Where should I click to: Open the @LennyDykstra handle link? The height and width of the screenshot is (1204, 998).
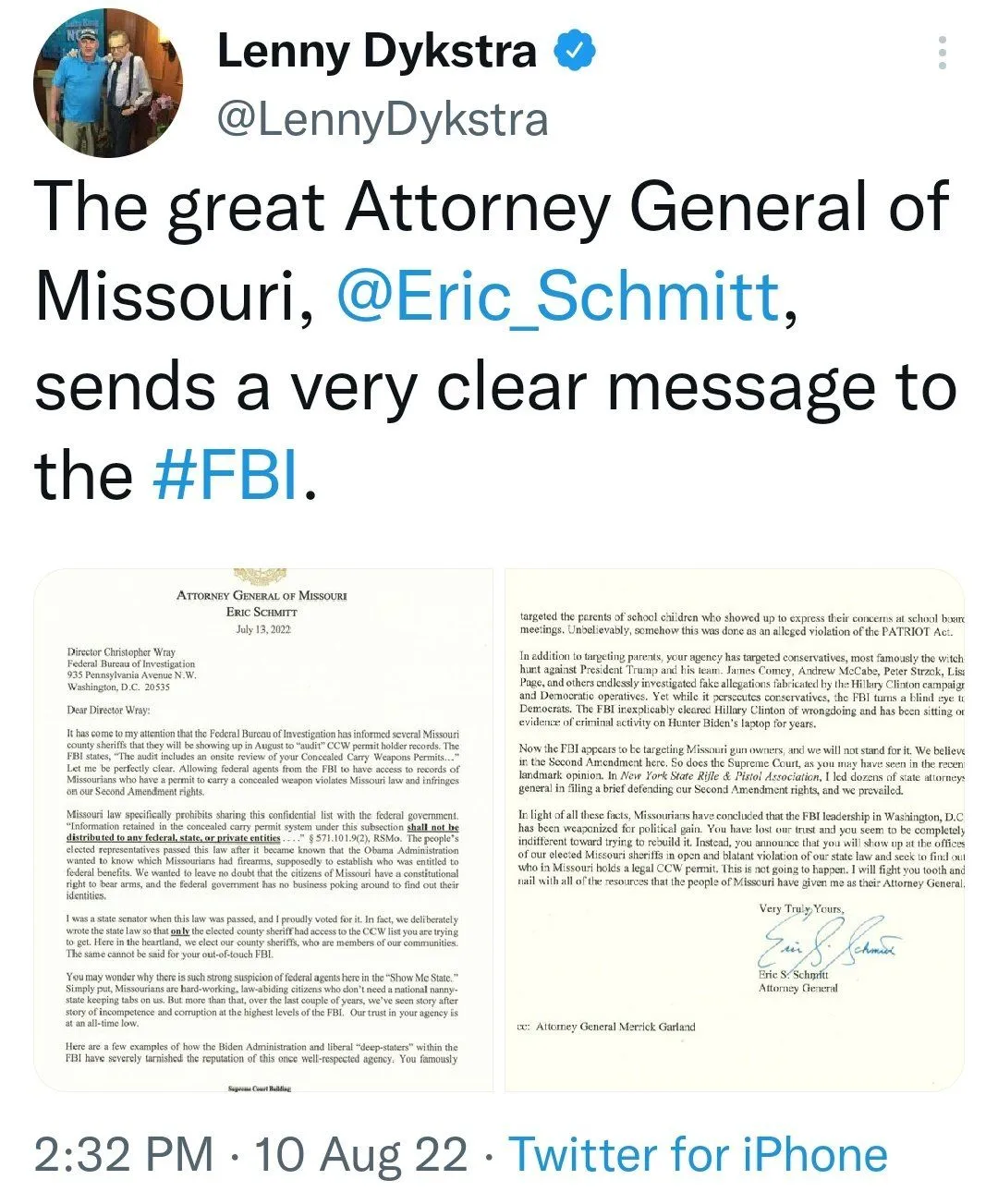point(382,119)
